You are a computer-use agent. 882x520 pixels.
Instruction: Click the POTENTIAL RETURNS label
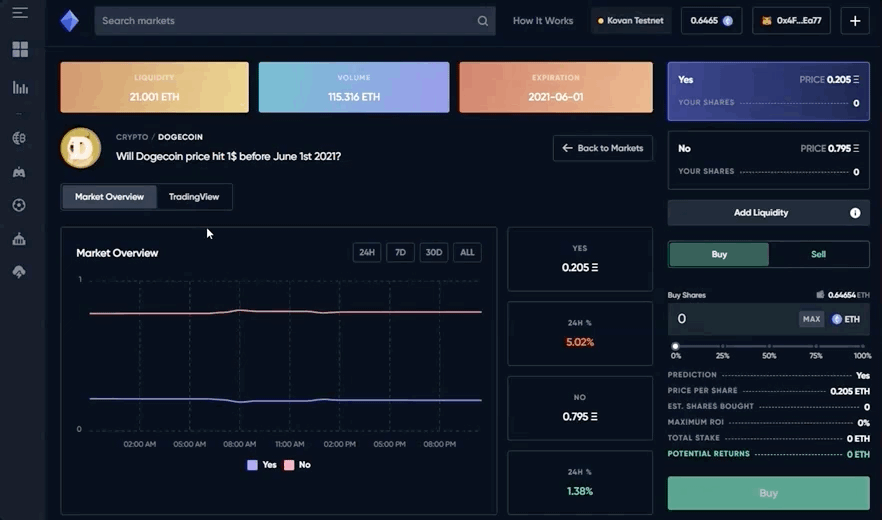[x=709, y=454]
